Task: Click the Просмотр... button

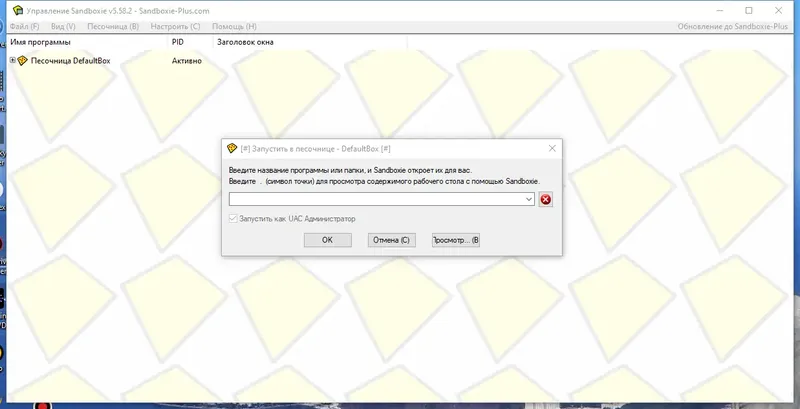Action: pos(456,240)
